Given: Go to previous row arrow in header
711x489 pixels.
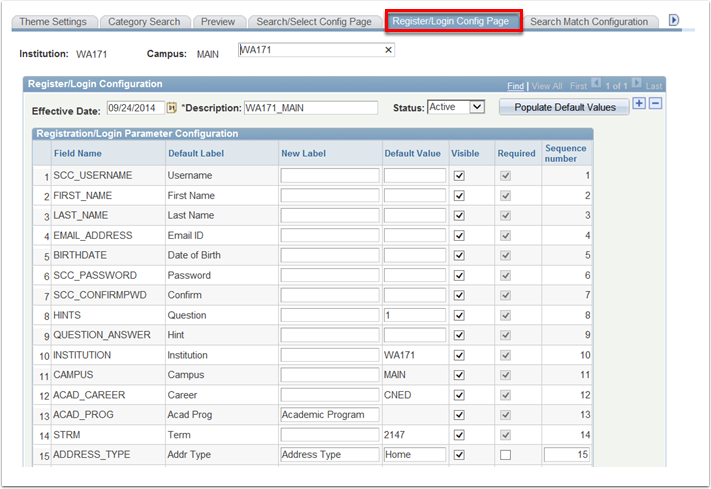Looking at the screenshot, I should (596, 83).
